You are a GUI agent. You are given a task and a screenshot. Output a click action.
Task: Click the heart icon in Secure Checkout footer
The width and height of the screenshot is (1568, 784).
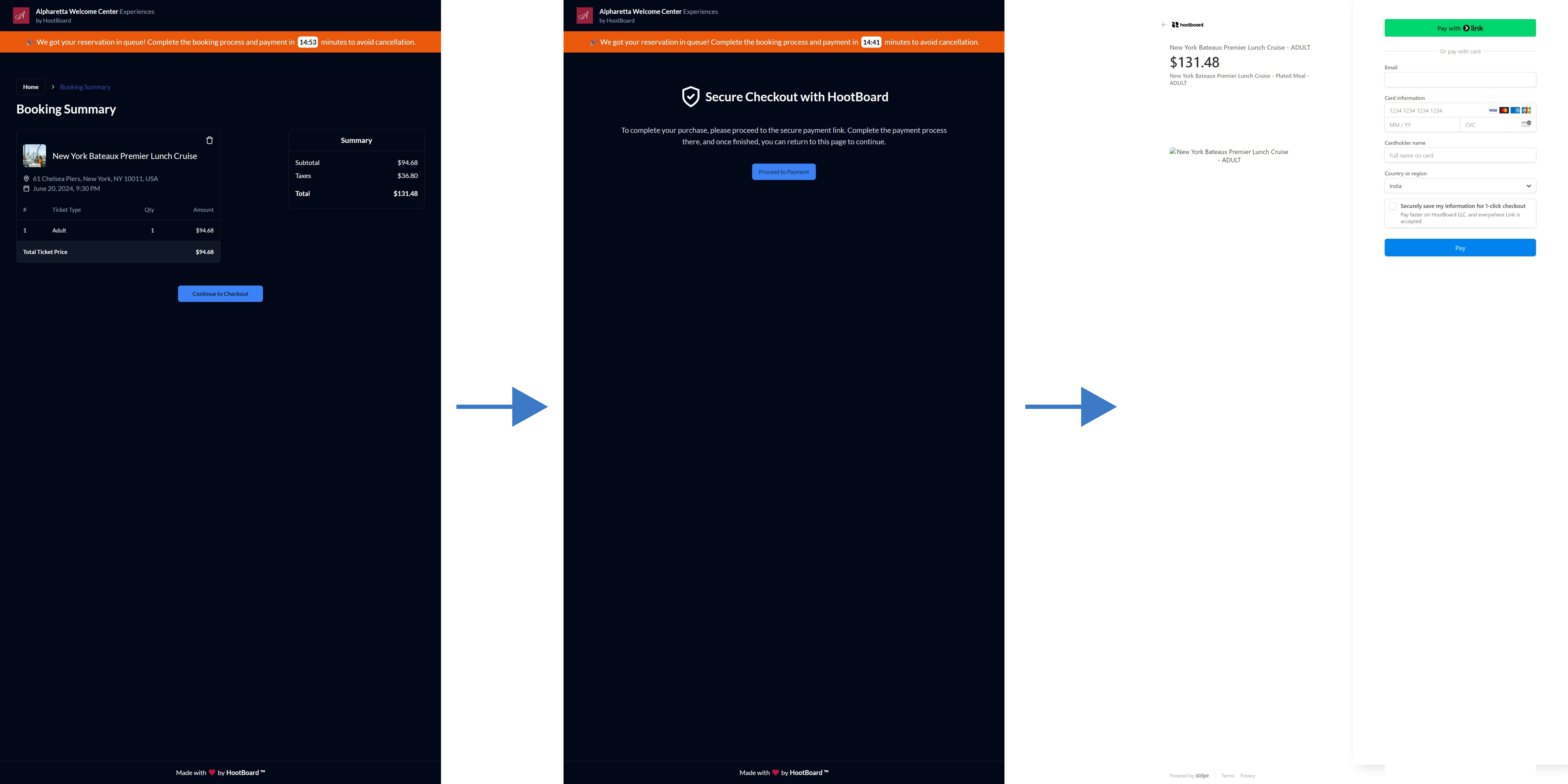tap(776, 773)
